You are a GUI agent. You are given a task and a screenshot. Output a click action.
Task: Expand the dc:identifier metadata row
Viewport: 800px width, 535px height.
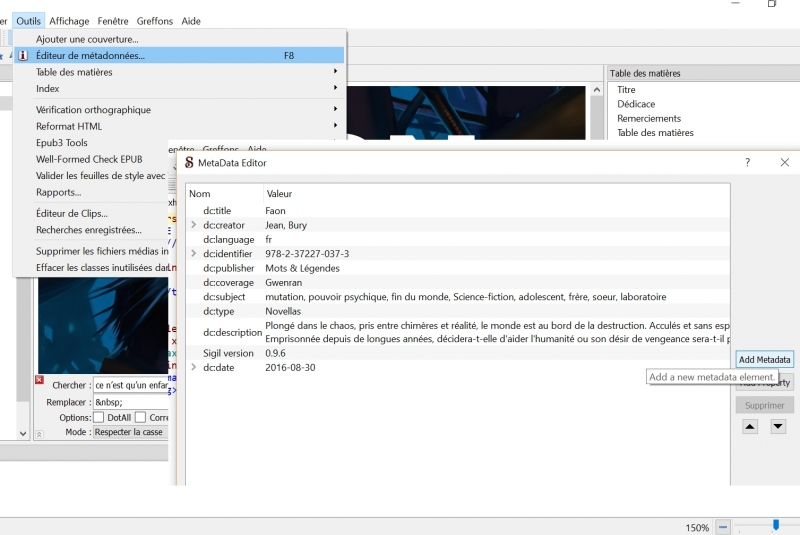coord(193,254)
